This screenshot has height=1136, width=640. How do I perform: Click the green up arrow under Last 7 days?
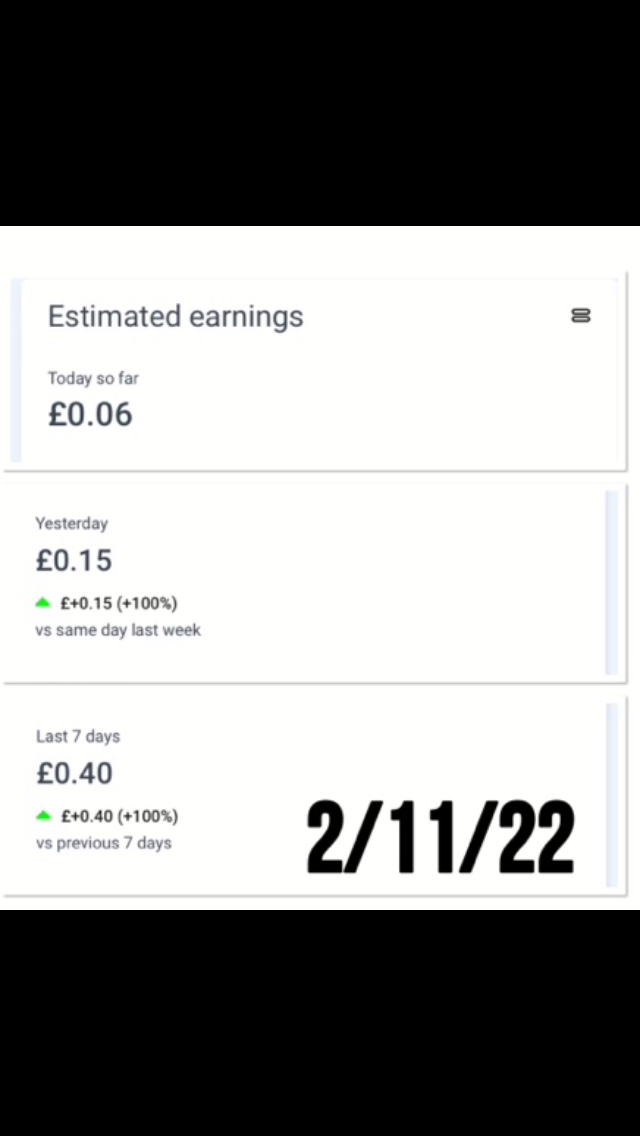42,816
